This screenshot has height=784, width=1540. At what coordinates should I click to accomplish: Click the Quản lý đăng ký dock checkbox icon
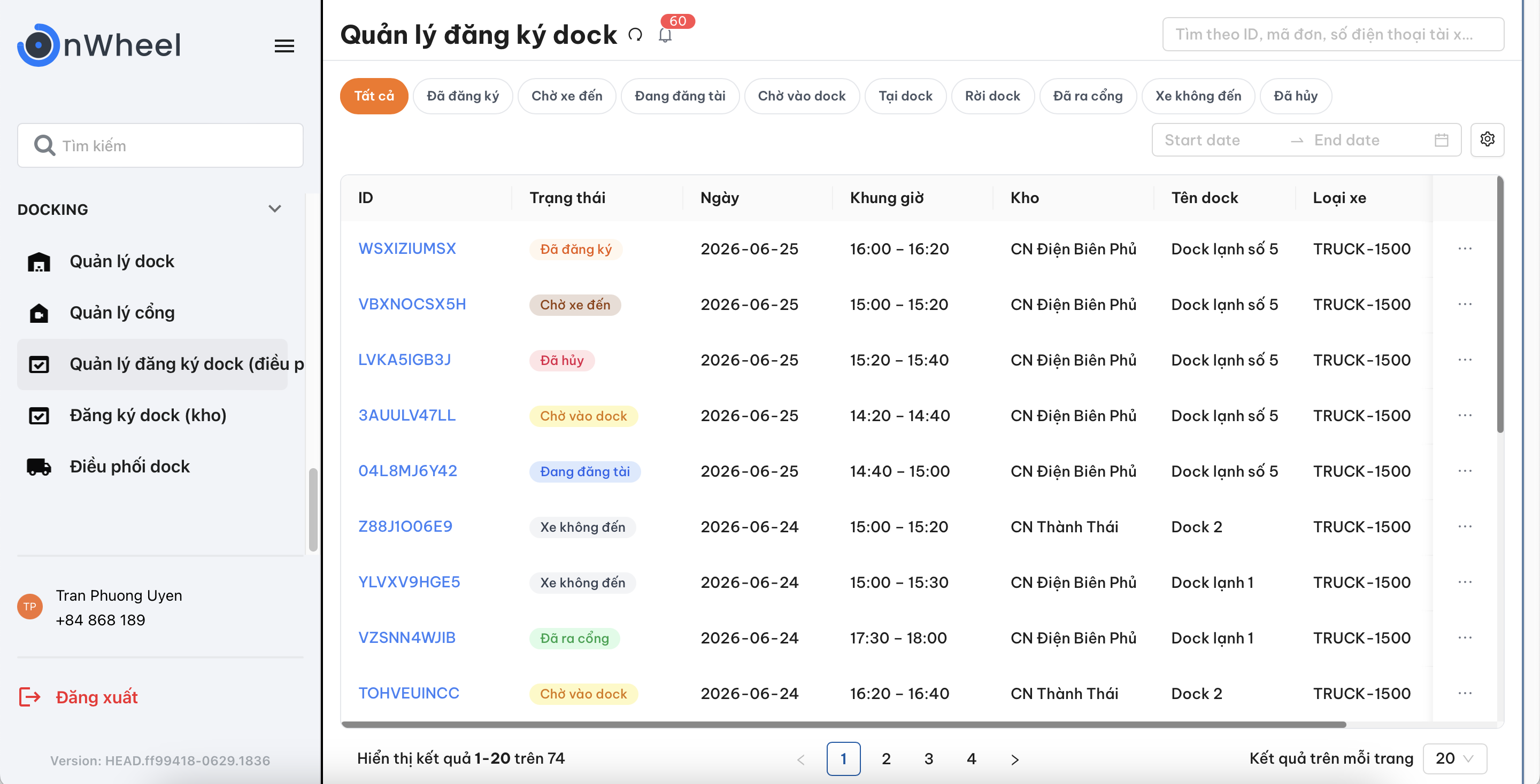(x=39, y=364)
